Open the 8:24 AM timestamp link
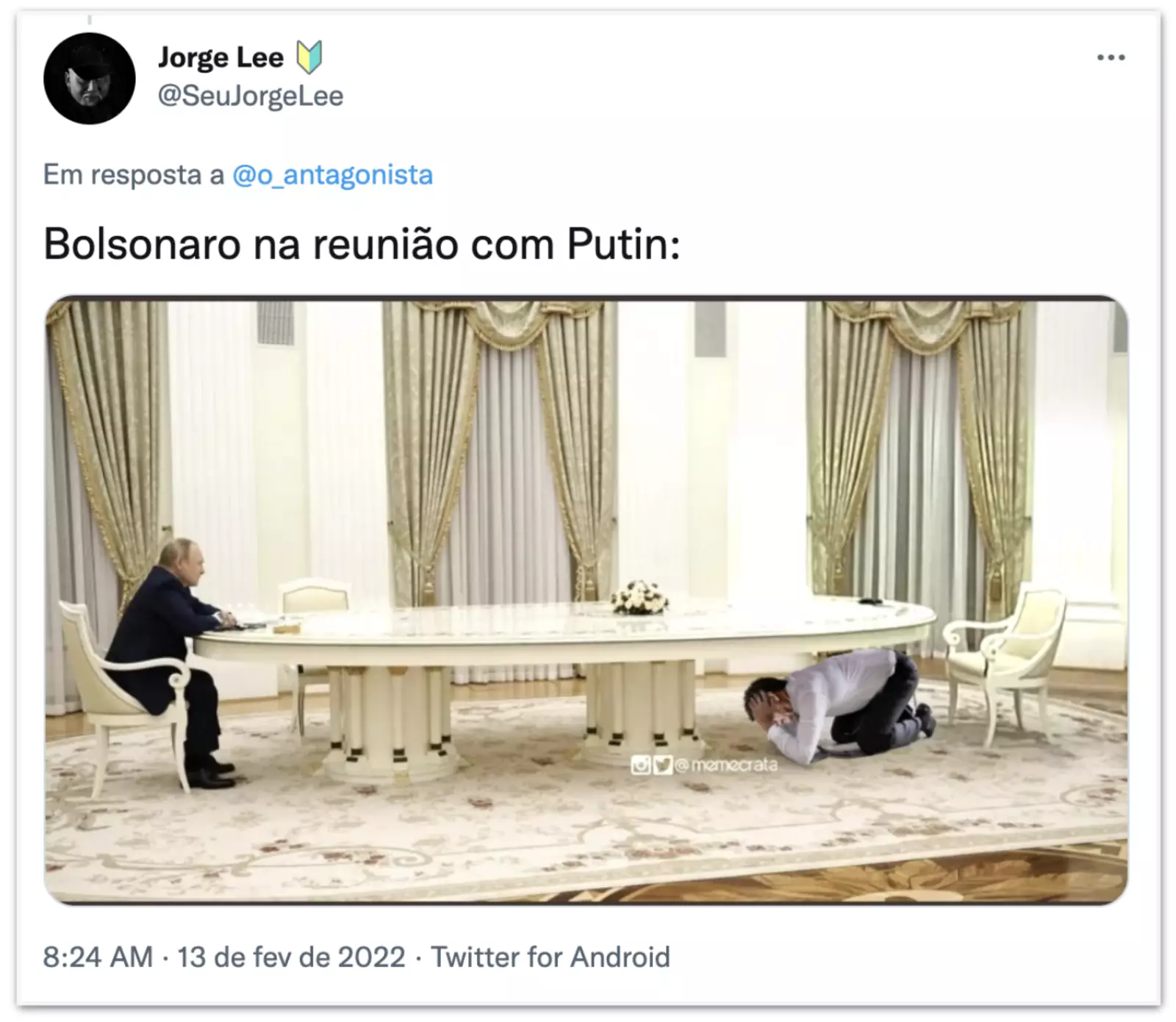Image resolution: width=1176 pixels, height=1022 pixels. point(98,957)
